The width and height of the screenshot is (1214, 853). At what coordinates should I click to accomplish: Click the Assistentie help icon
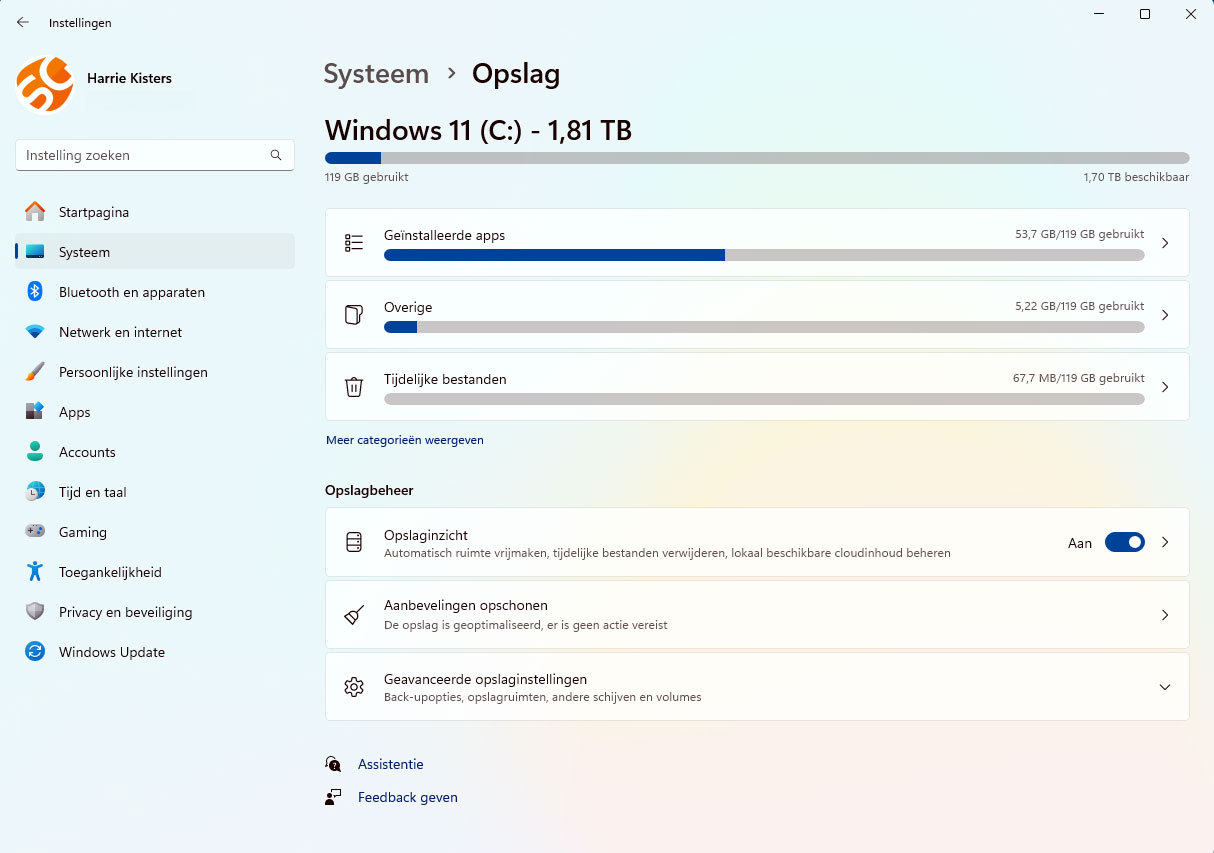tap(334, 764)
